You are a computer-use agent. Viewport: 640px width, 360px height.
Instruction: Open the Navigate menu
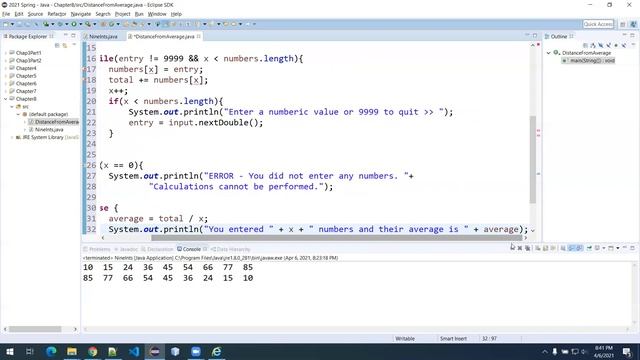(81, 14)
